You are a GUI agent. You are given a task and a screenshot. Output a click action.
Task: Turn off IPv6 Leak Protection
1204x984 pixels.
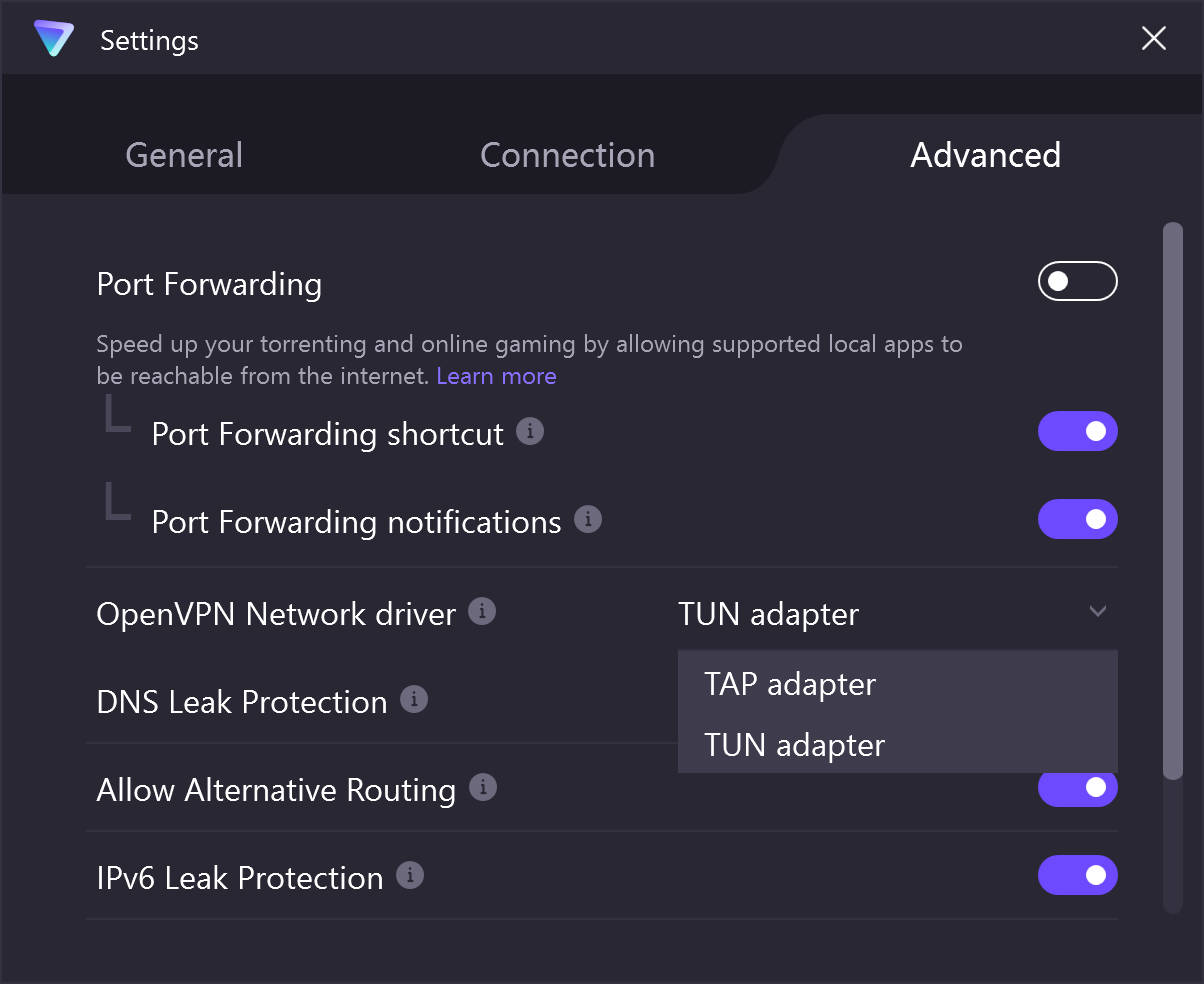tap(1077, 875)
